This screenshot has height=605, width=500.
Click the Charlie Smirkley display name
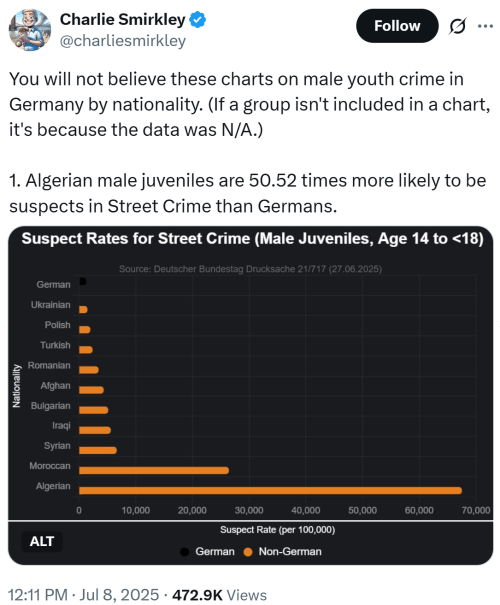click(123, 19)
